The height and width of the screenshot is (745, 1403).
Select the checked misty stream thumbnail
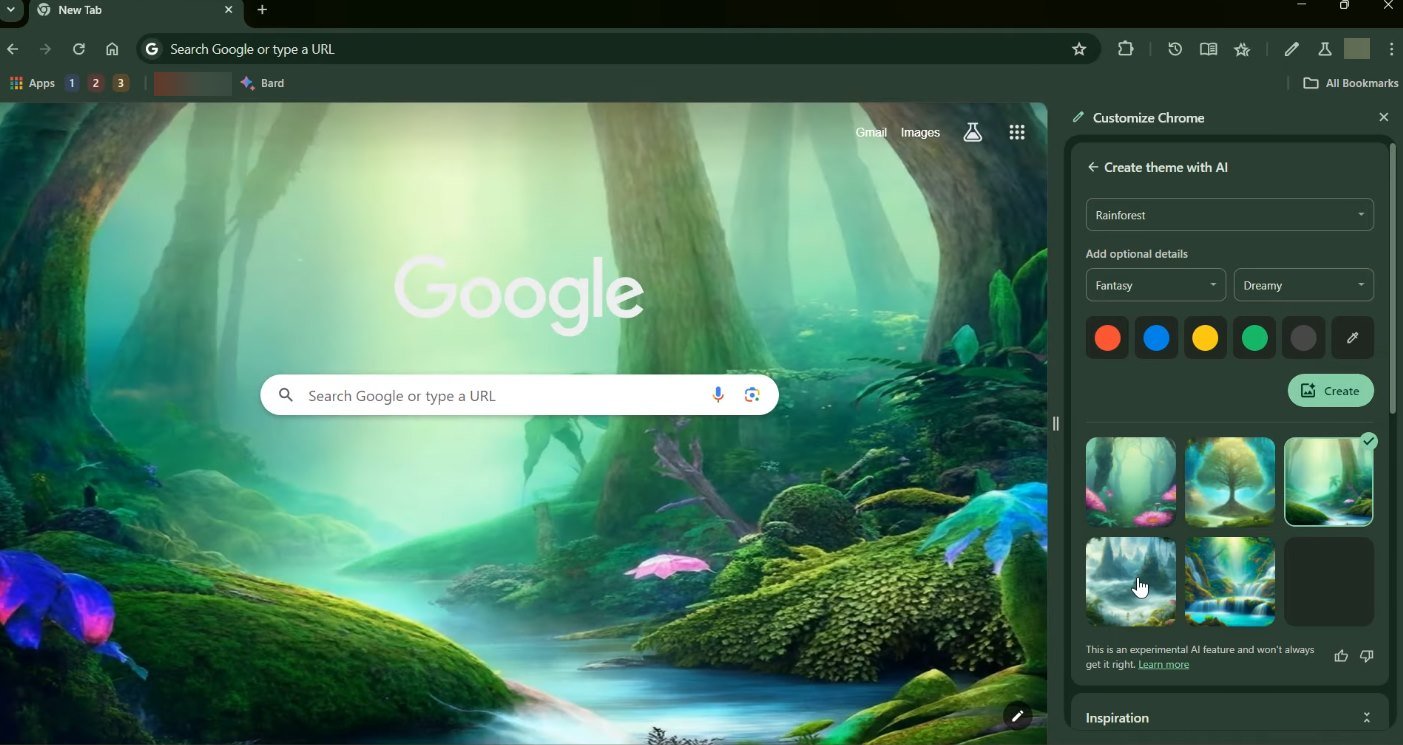(x=1329, y=482)
